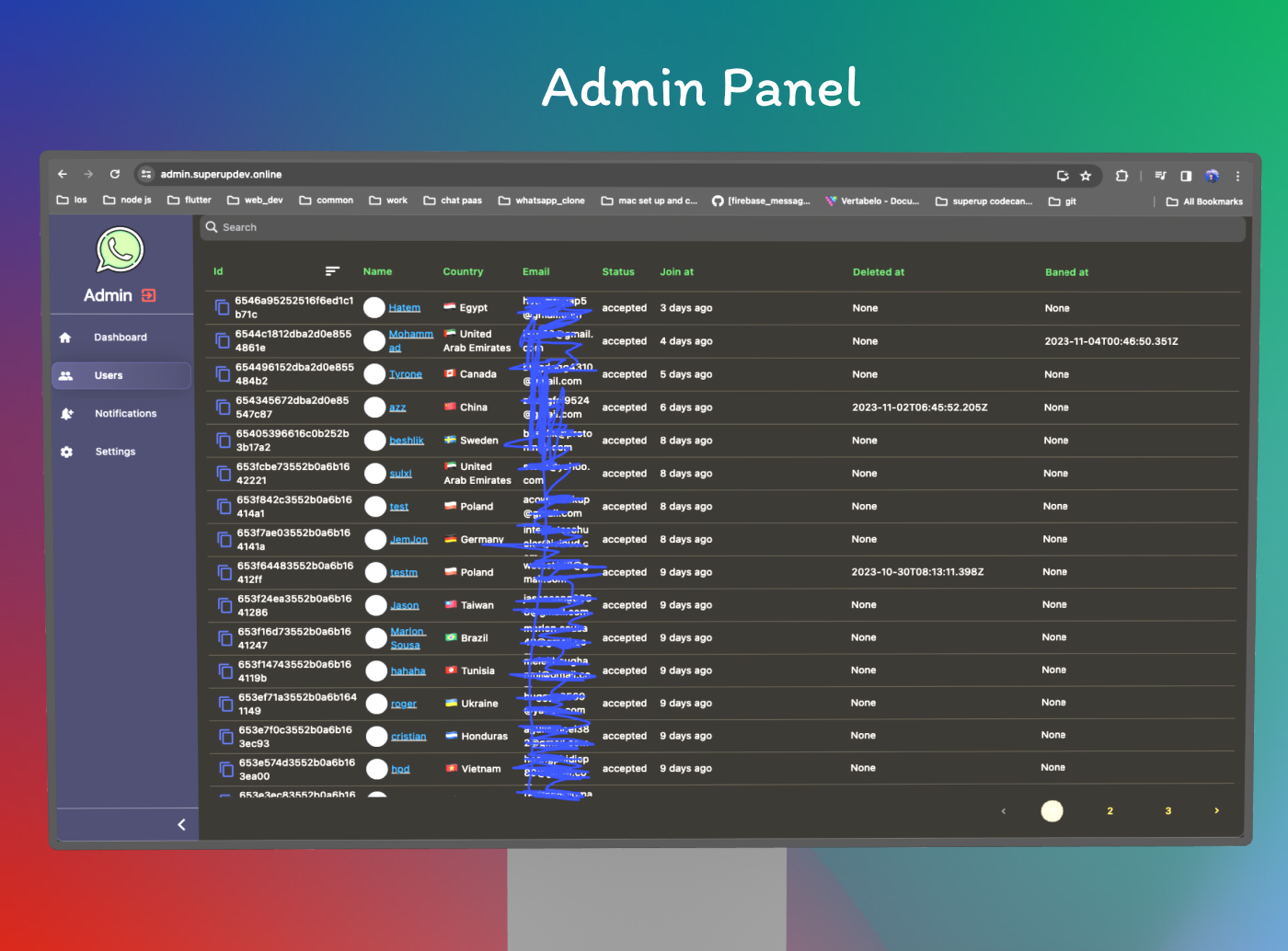
Task: Click the Deleted at column header
Action: click(x=878, y=272)
